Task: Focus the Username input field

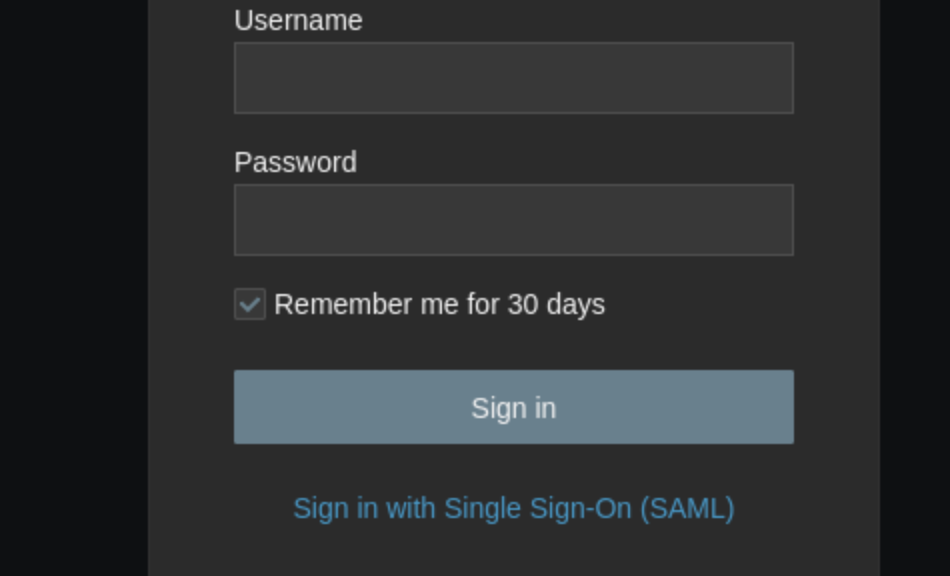Action: (x=513, y=78)
